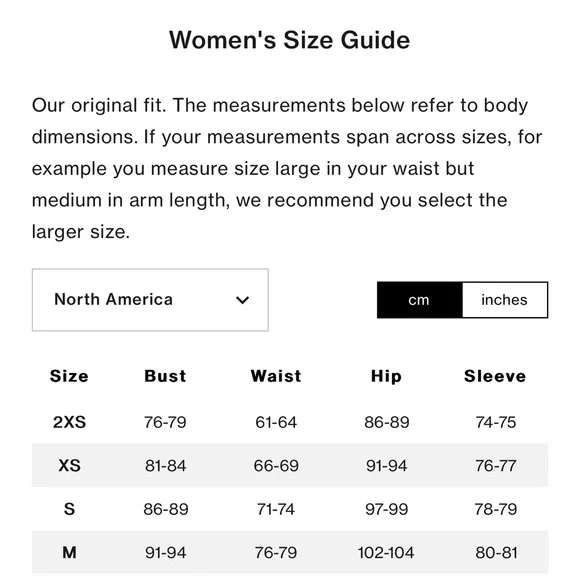The image size is (580, 580).
Task: Click the chevron arrow in region selector
Action: point(242,300)
